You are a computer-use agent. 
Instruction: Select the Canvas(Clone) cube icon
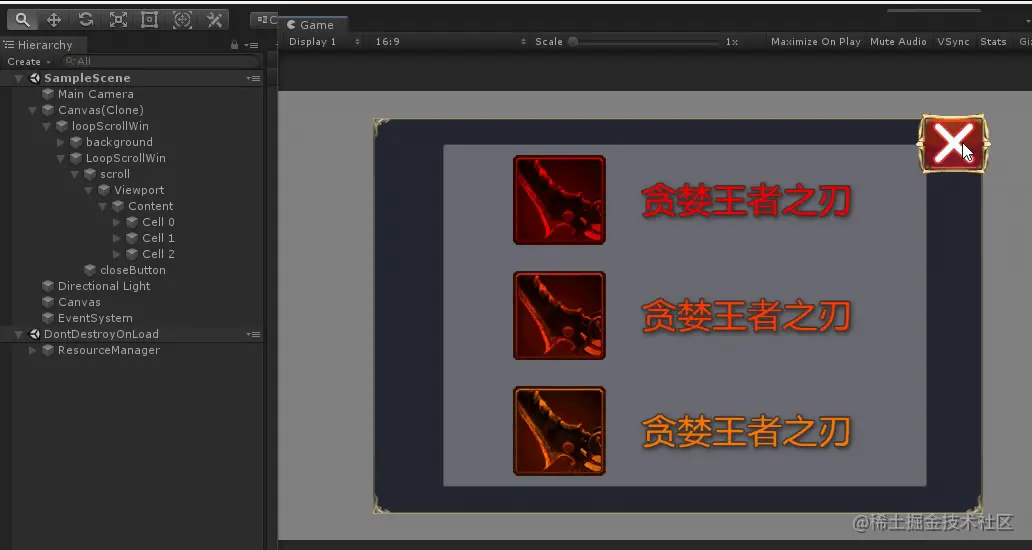(48, 110)
